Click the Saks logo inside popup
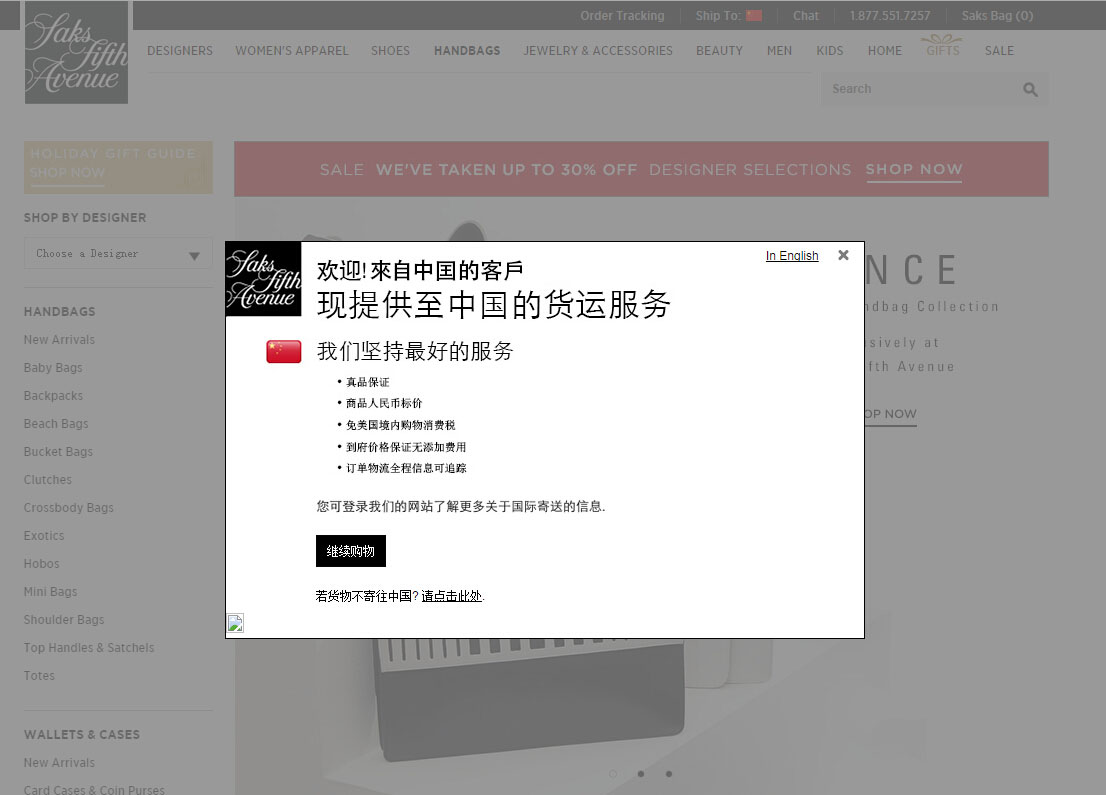Image resolution: width=1106 pixels, height=795 pixels. [263, 279]
